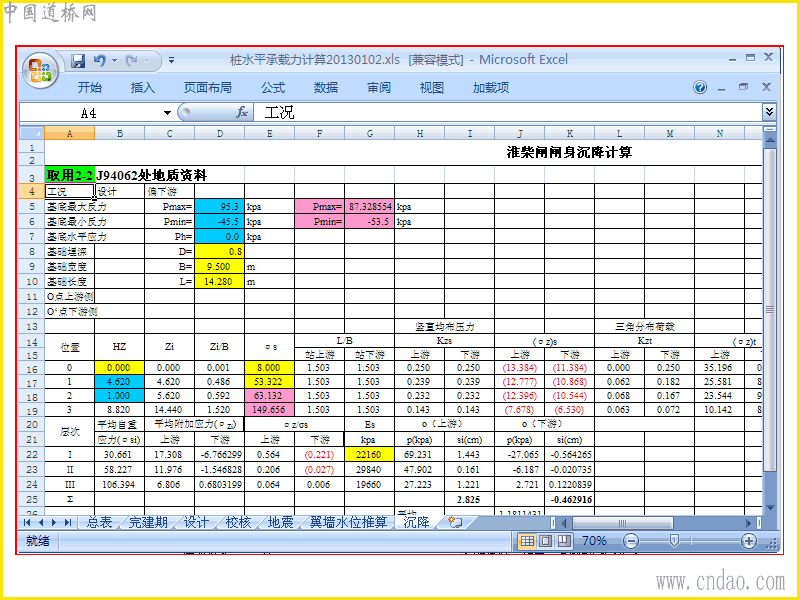Open Excel Help question mark icon

click(x=700, y=87)
